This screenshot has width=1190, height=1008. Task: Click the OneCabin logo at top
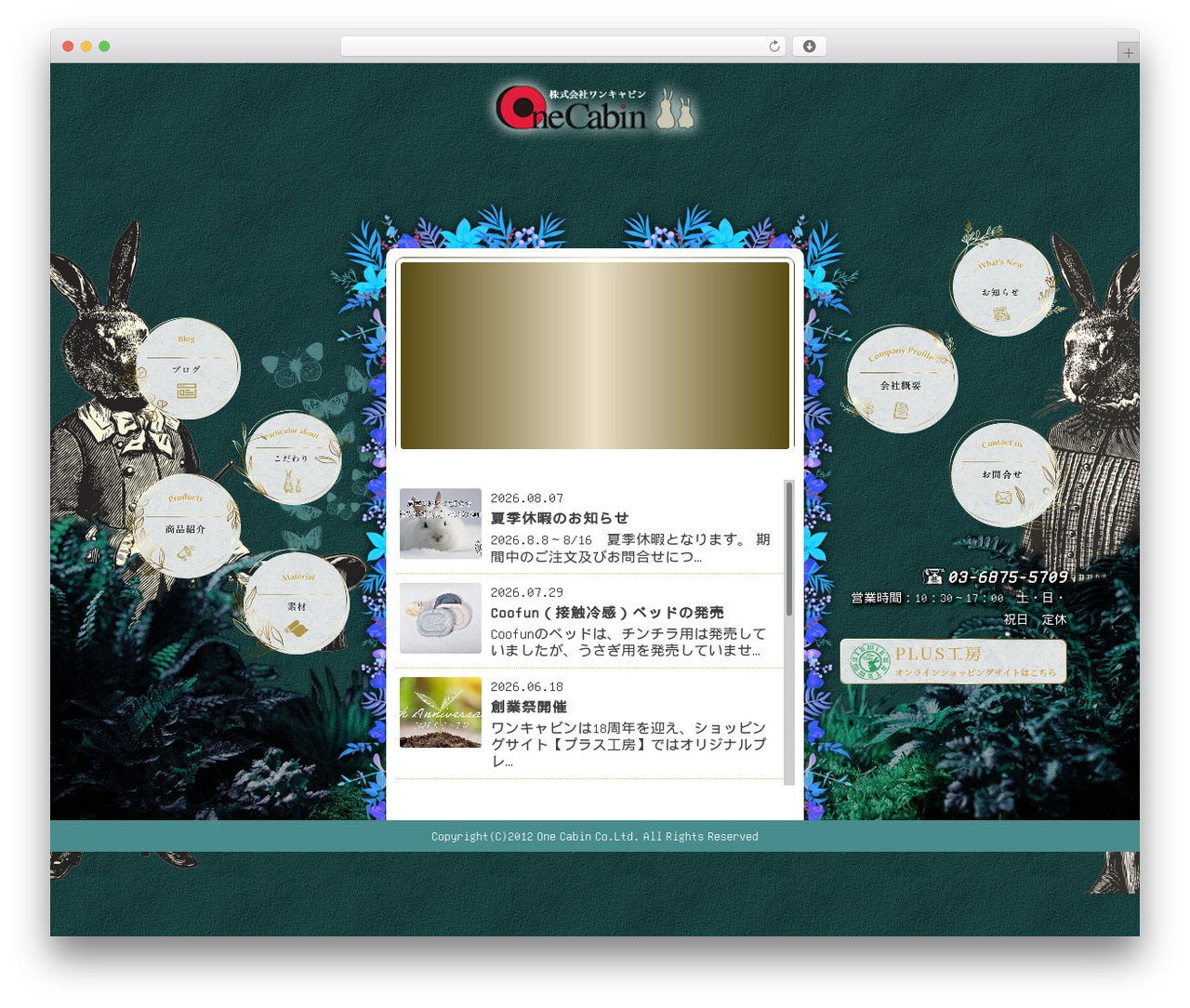(x=595, y=109)
